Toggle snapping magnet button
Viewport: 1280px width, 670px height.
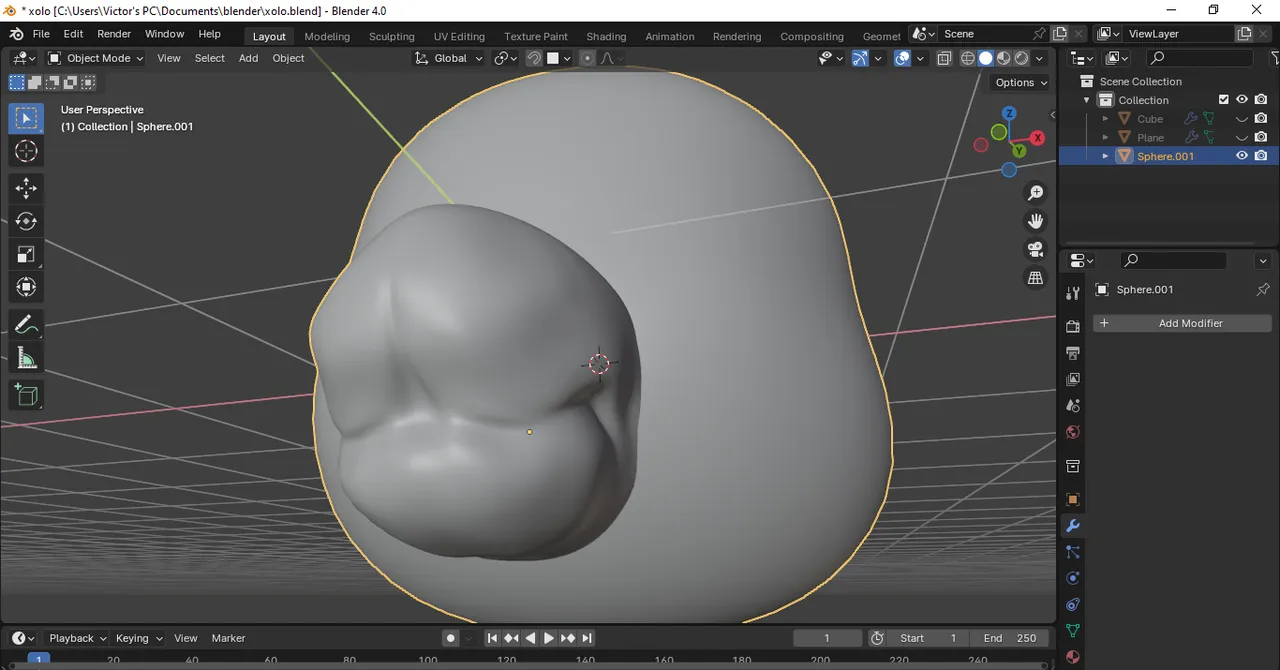(534, 58)
